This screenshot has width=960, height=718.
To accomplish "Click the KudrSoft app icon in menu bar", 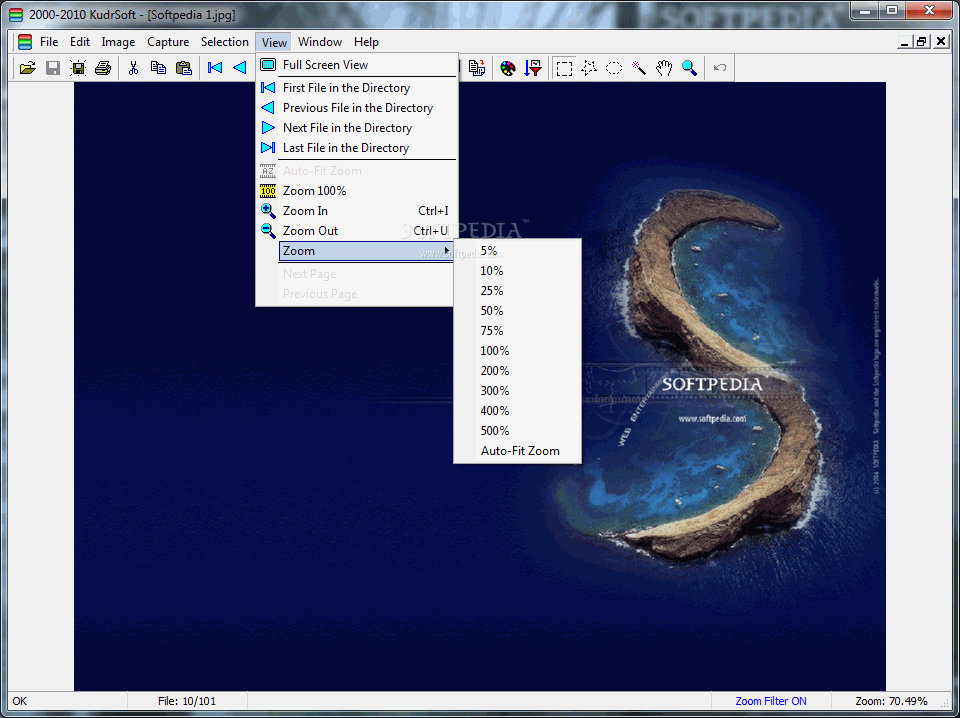I will pyautogui.click(x=24, y=42).
